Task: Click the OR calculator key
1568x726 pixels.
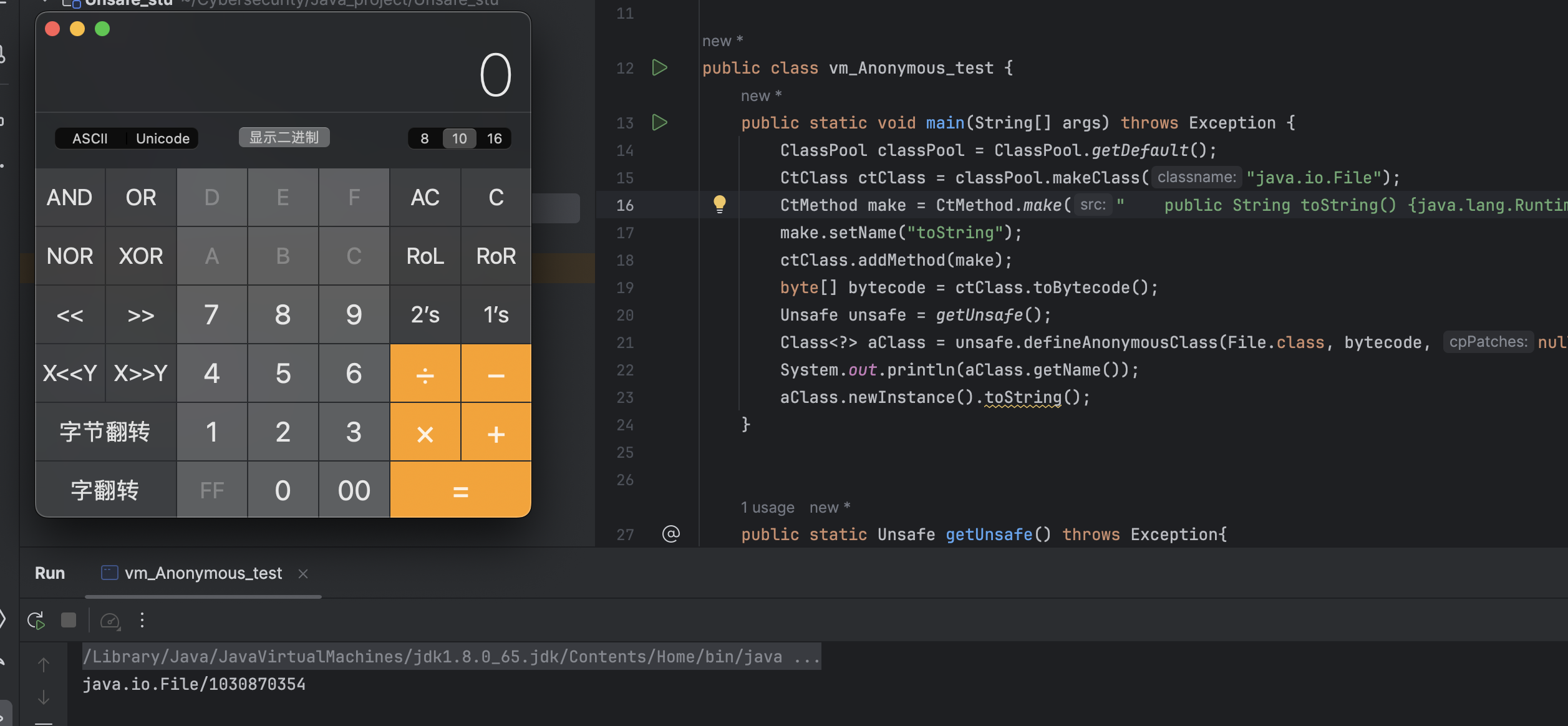Action: coord(141,198)
